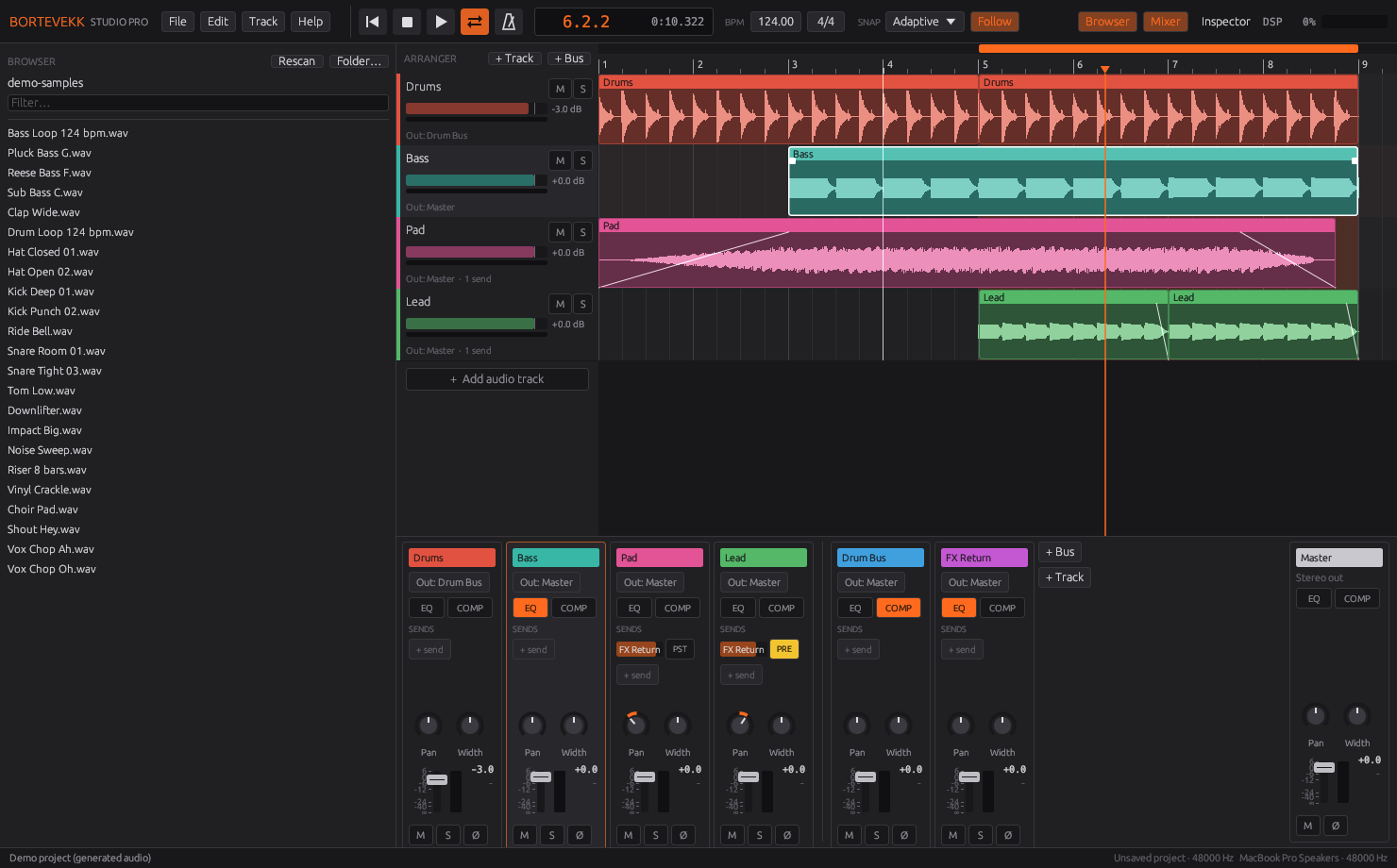Adjust the Drums track volume slider

pos(477,109)
